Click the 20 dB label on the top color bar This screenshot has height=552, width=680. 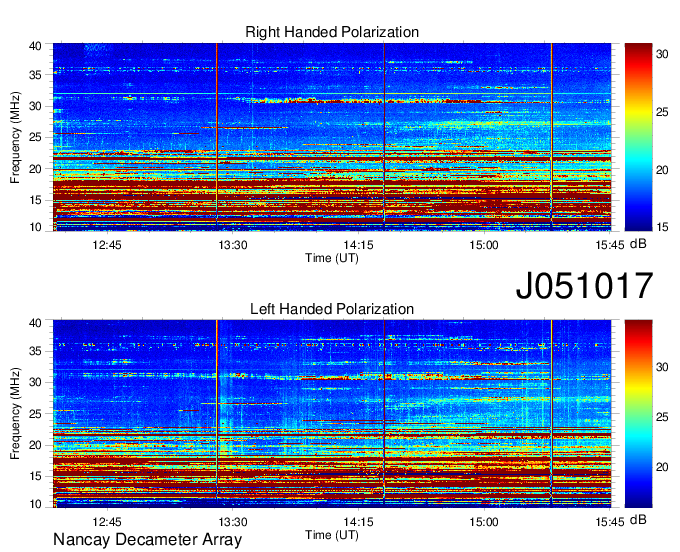[662, 170]
